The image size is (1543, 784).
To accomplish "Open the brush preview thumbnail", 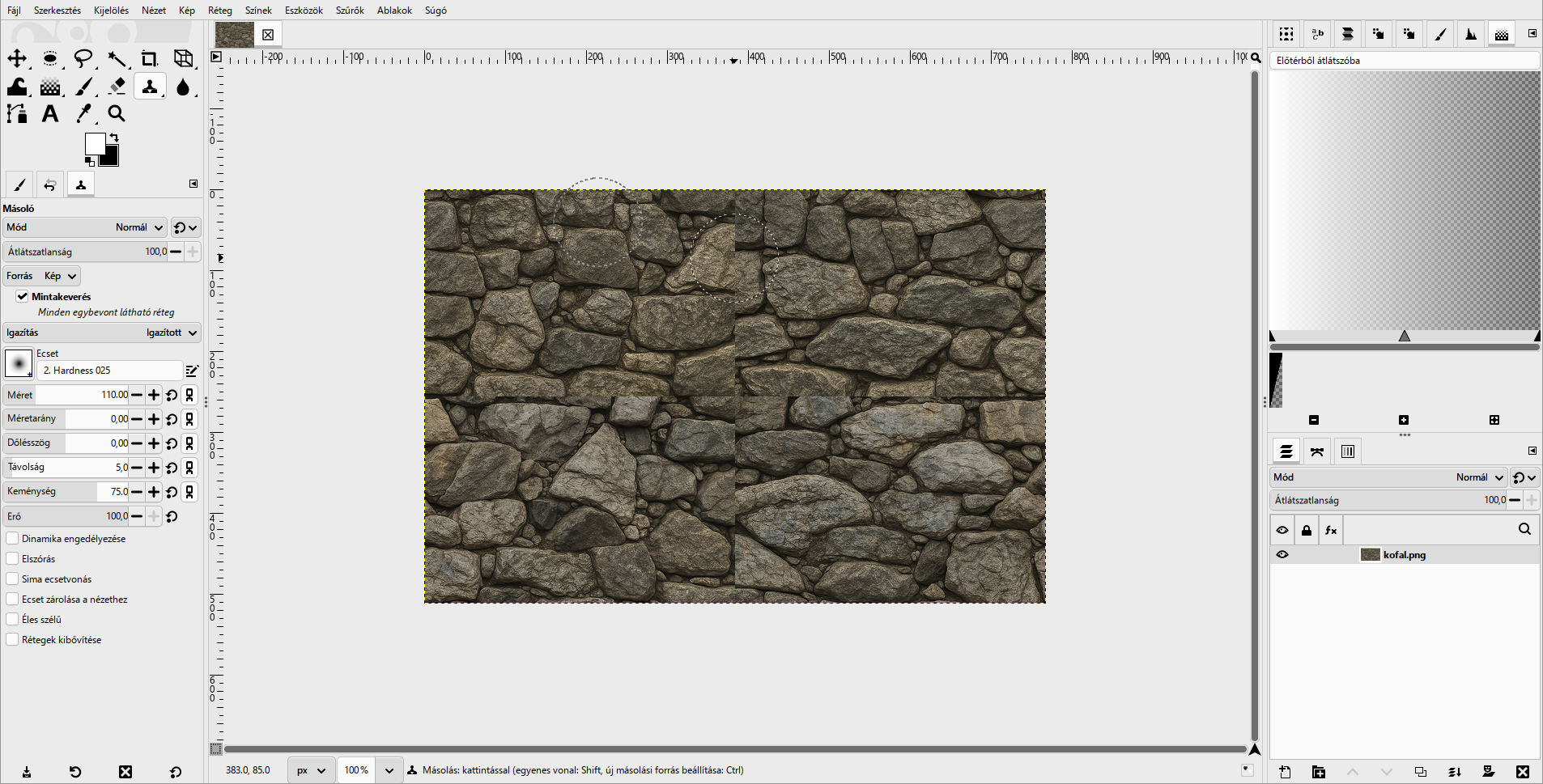I will click(19, 363).
